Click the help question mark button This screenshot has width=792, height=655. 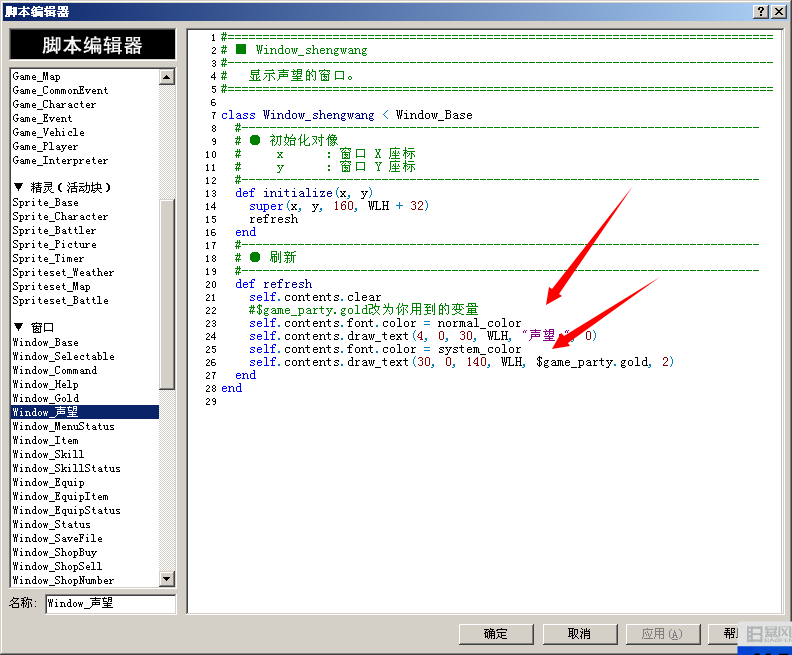click(x=761, y=11)
